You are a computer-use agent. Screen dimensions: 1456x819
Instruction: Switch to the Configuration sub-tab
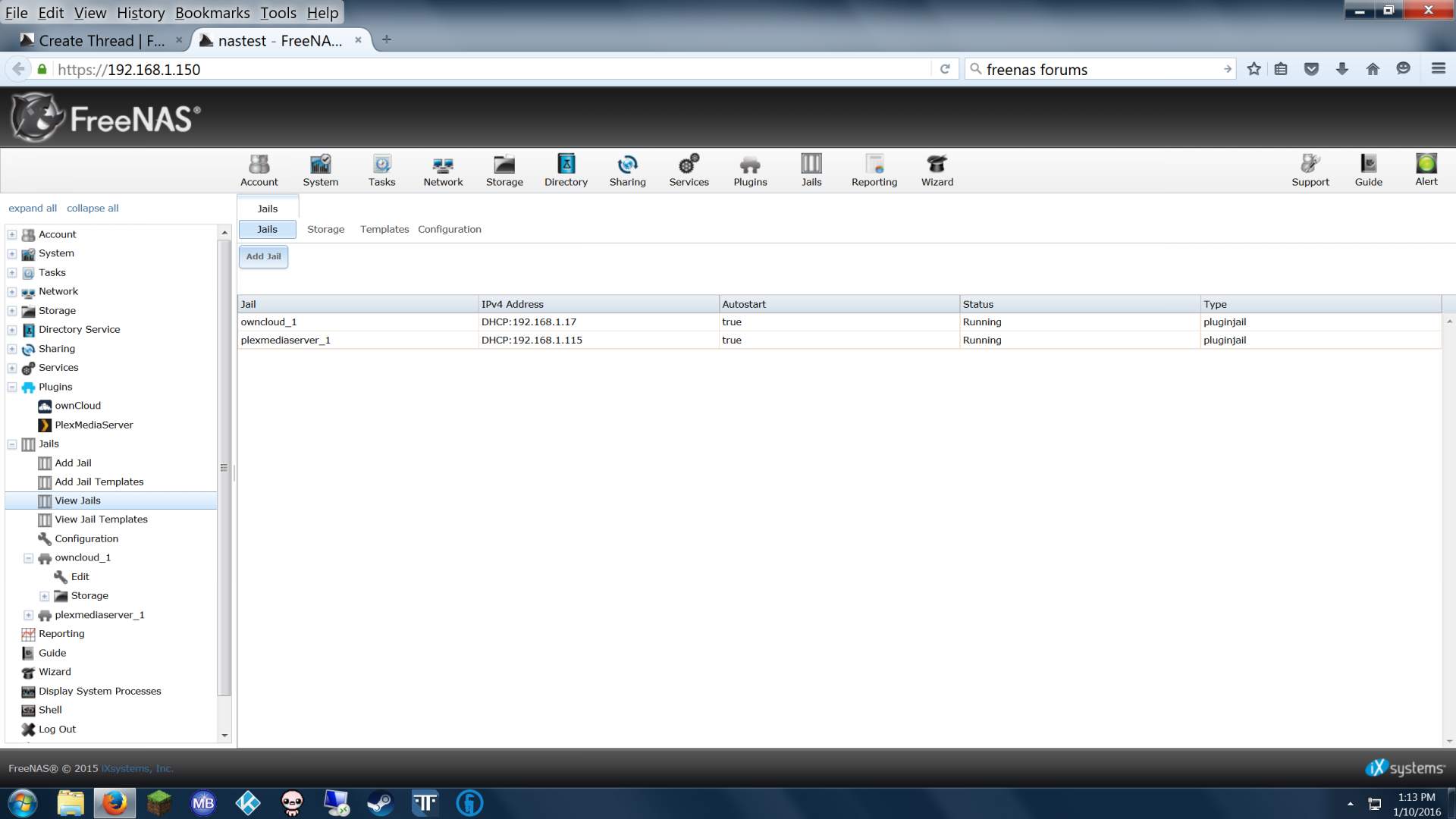coord(449,229)
